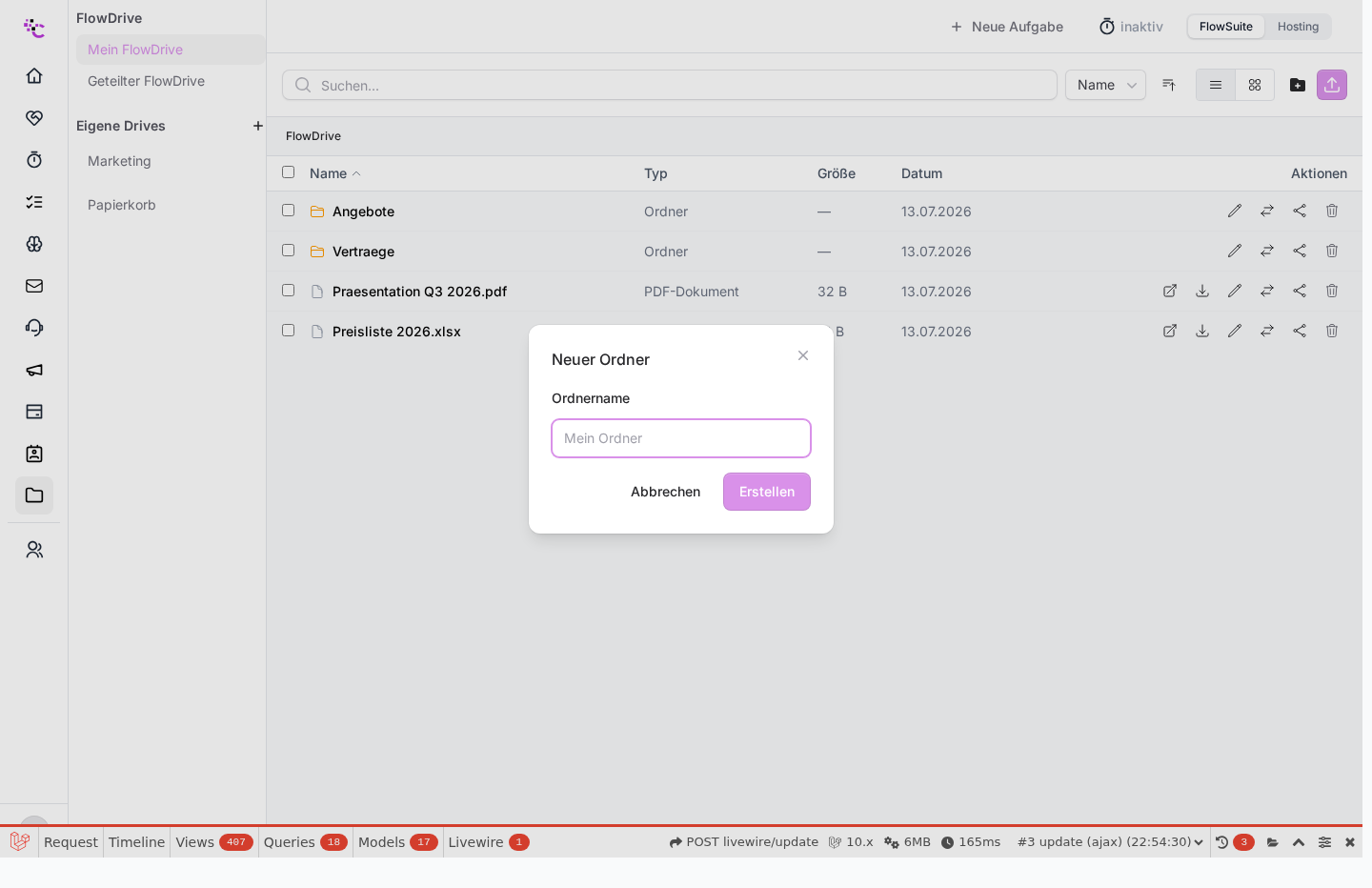Click the purple upload file button
The height and width of the screenshot is (888, 1372).
point(1332,85)
